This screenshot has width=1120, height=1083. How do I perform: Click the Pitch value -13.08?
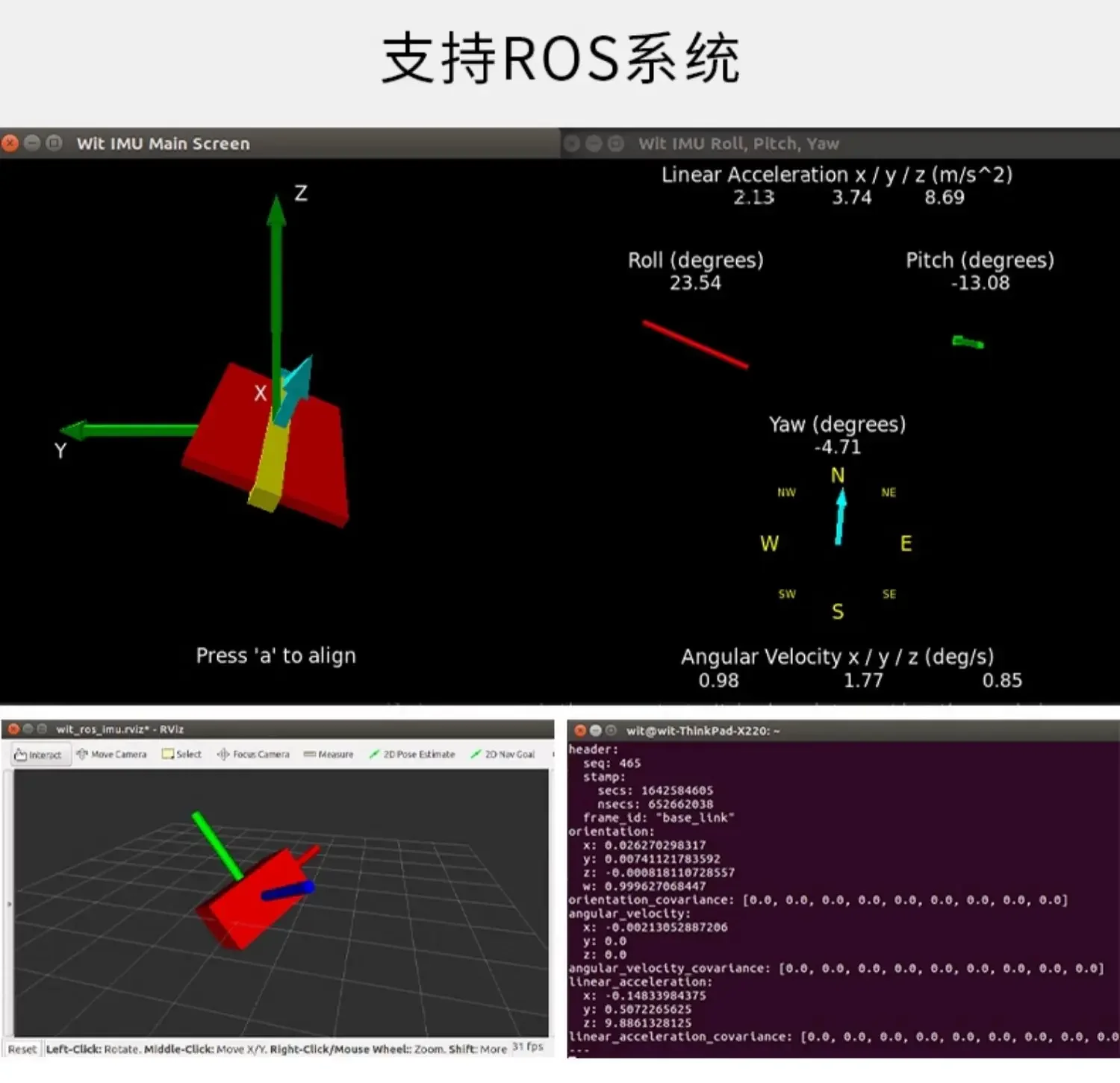click(x=980, y=283)
